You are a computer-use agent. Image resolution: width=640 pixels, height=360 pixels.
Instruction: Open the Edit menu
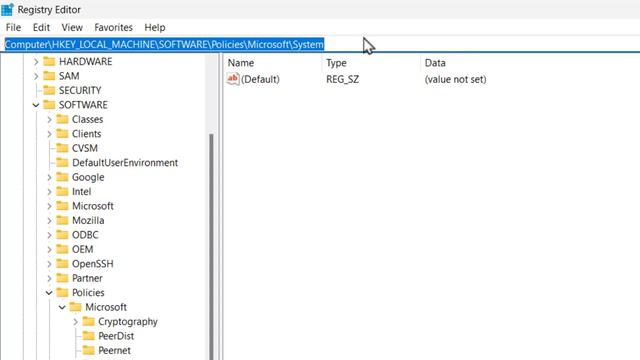tap(41, 27)
